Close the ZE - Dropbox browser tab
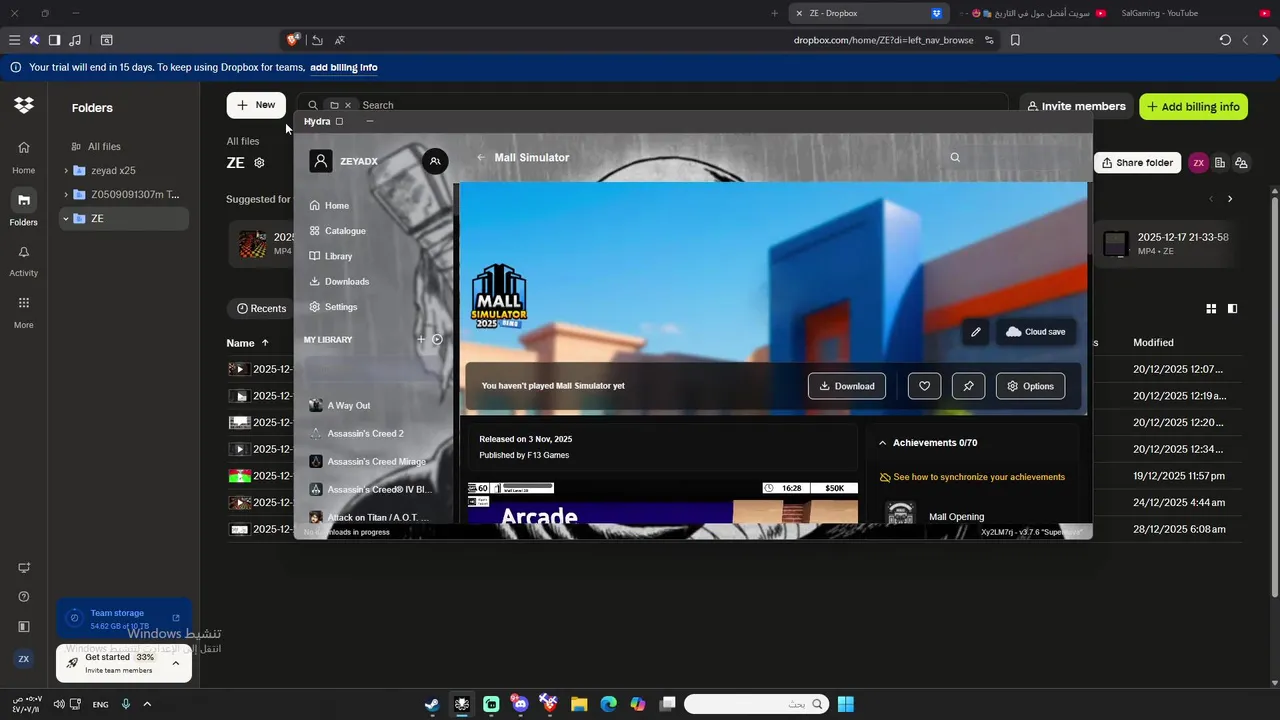The height and width of the screenshot is (720, 1280). pos(799,13)
